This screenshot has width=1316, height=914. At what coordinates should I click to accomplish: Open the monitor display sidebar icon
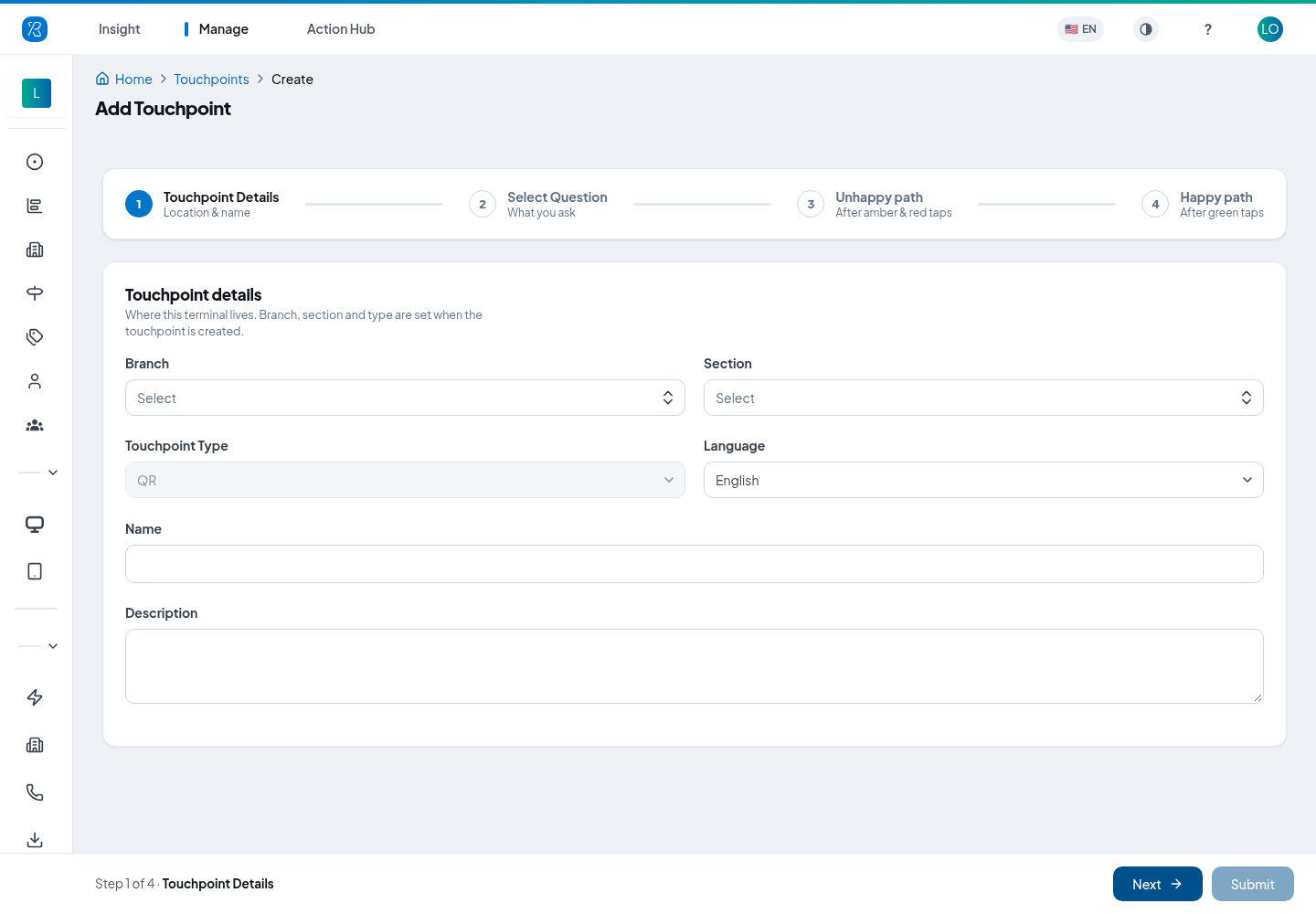pyautogui.click(x=35, y=524)
